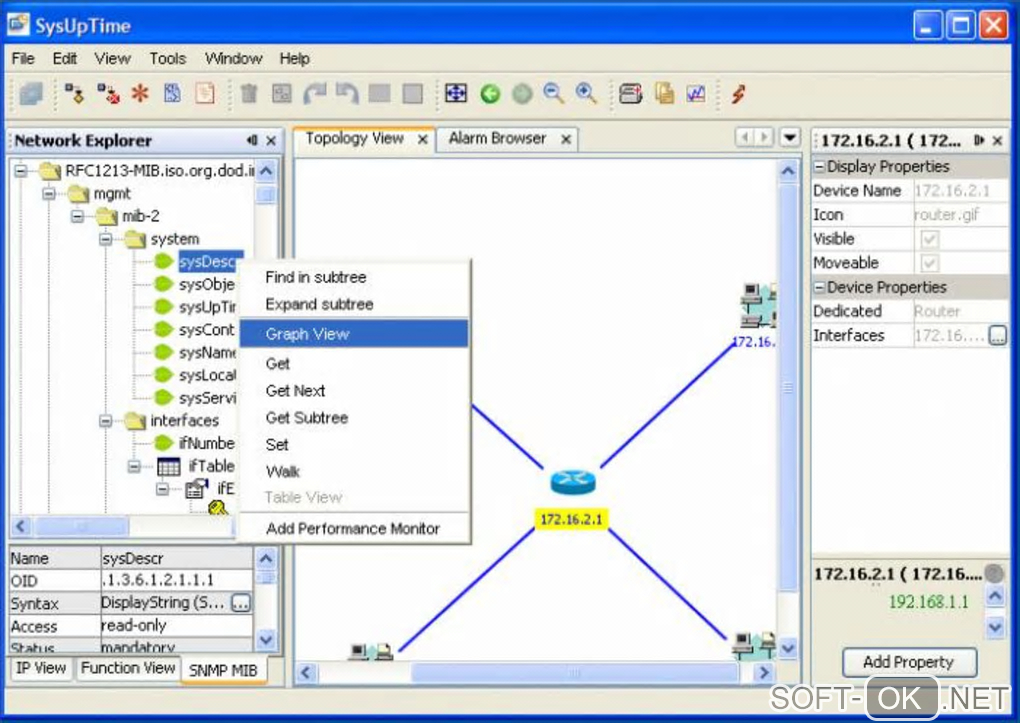Choose Get Subtree from context menu
Screen dimensions: 1020x723
(x=354, y=418)
